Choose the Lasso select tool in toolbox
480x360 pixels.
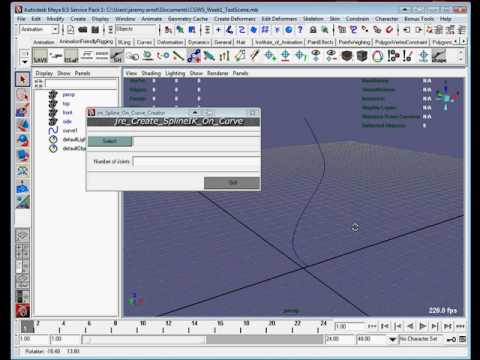tap(22, 95)
